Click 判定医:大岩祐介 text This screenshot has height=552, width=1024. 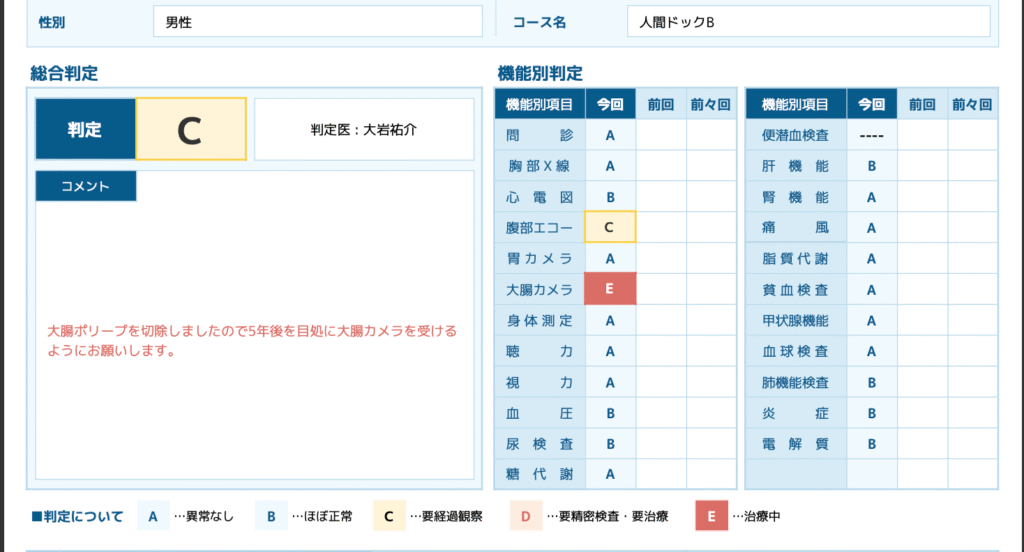(x=363, y=129)
